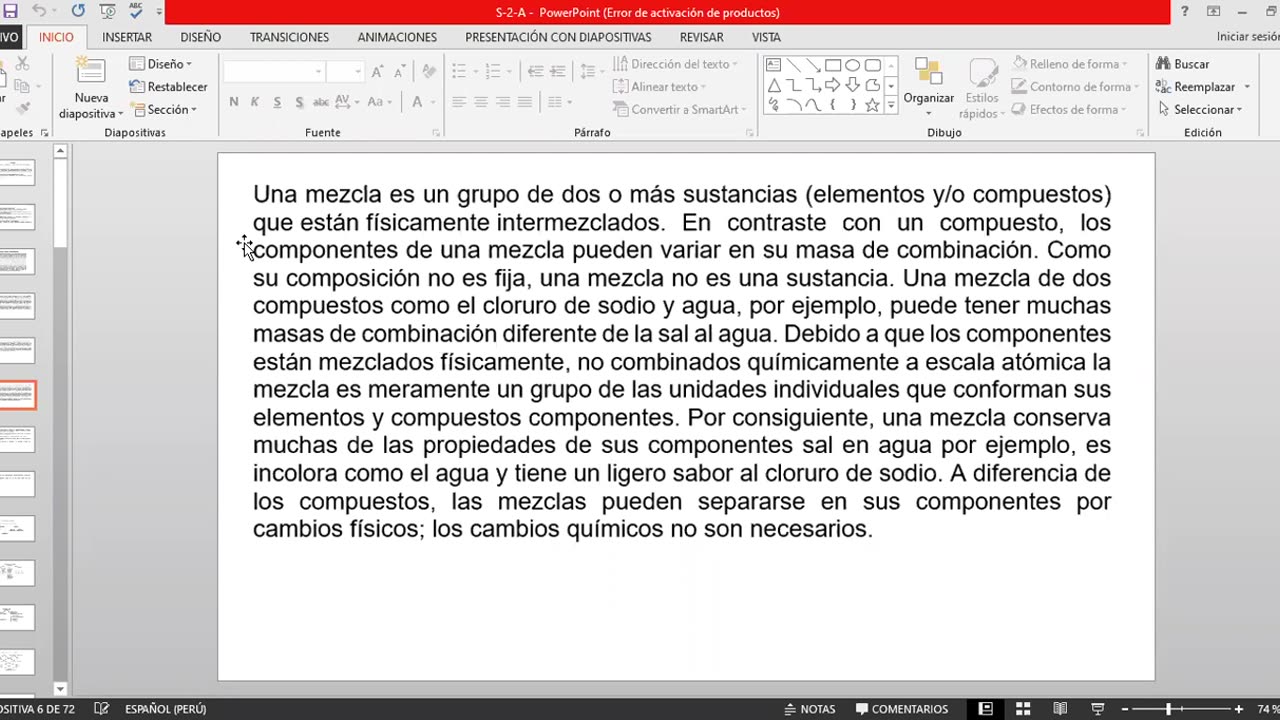Justify text in paragraph group
1280x720 pixels.
[x=525, y=102]
